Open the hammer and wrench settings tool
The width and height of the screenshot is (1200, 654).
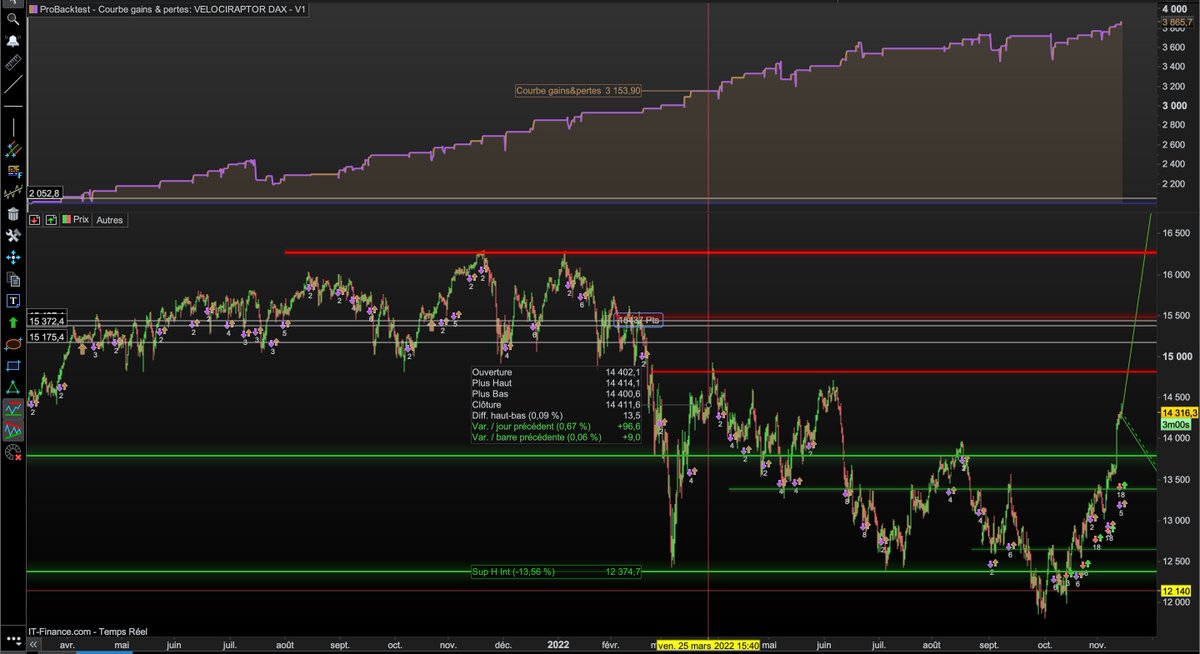tap(13, 235)
